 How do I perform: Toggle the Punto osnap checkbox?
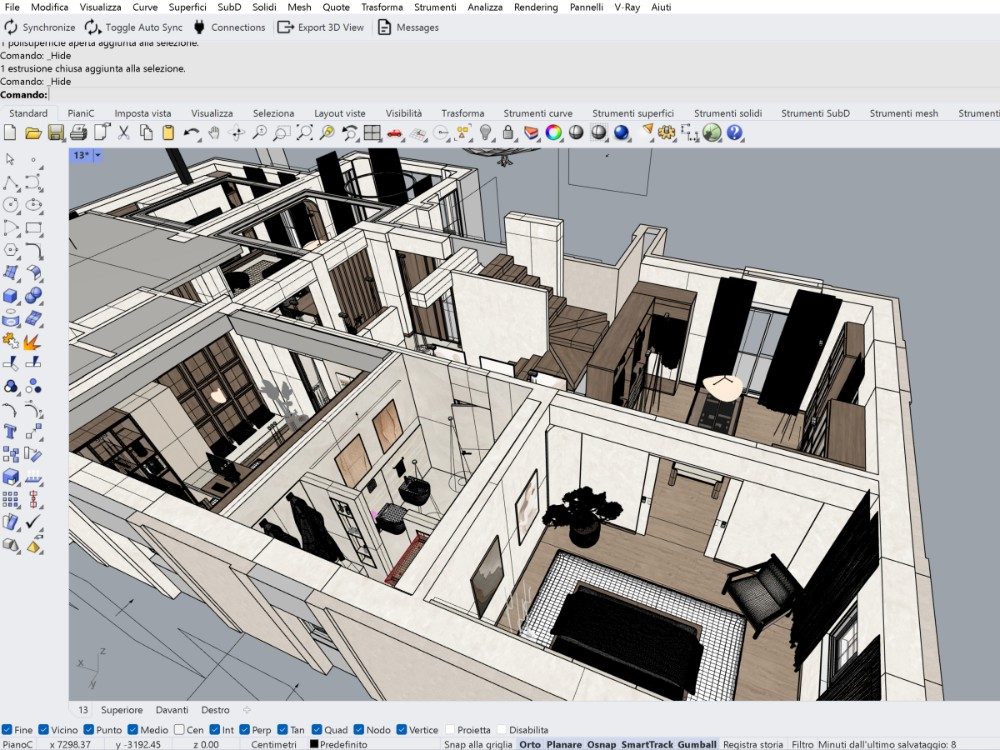click(89, 730)
